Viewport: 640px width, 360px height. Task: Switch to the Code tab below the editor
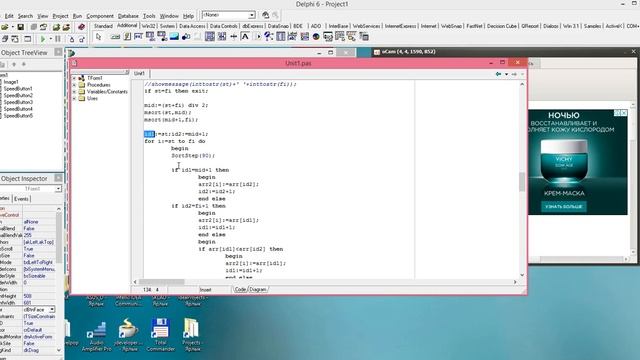pyautogui.click(x=240, y=289)
